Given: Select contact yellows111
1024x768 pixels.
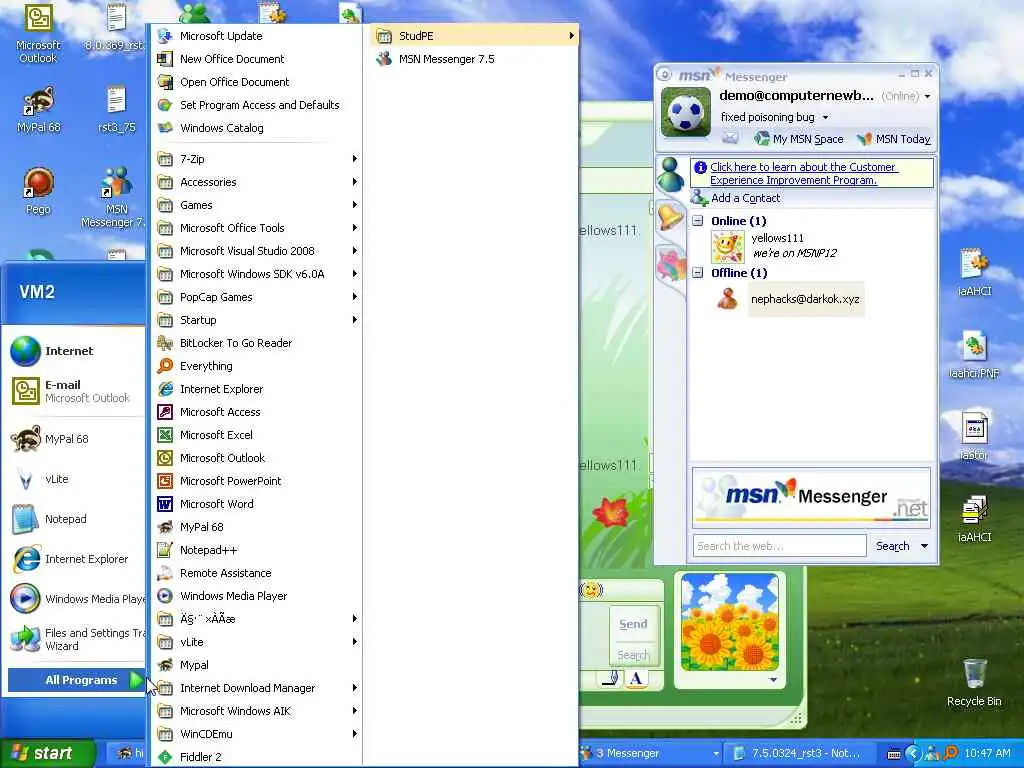Looking at the screenshot, I should coord(777,238).
